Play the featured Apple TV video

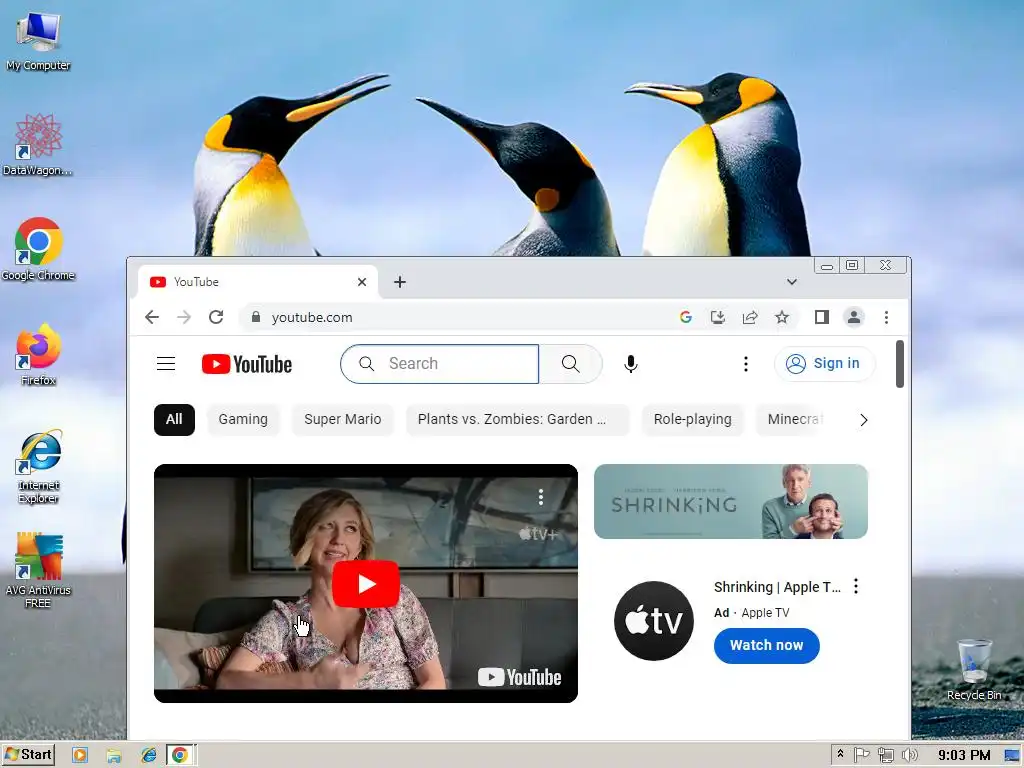coord(366,584)
